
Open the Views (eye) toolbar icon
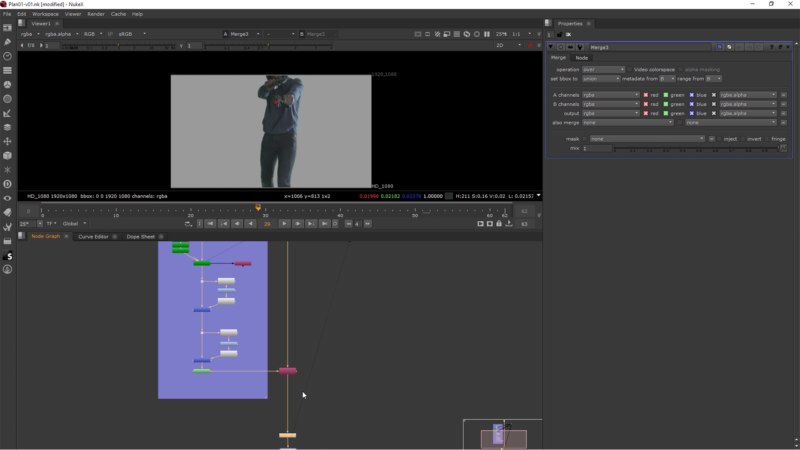(7, 198)
